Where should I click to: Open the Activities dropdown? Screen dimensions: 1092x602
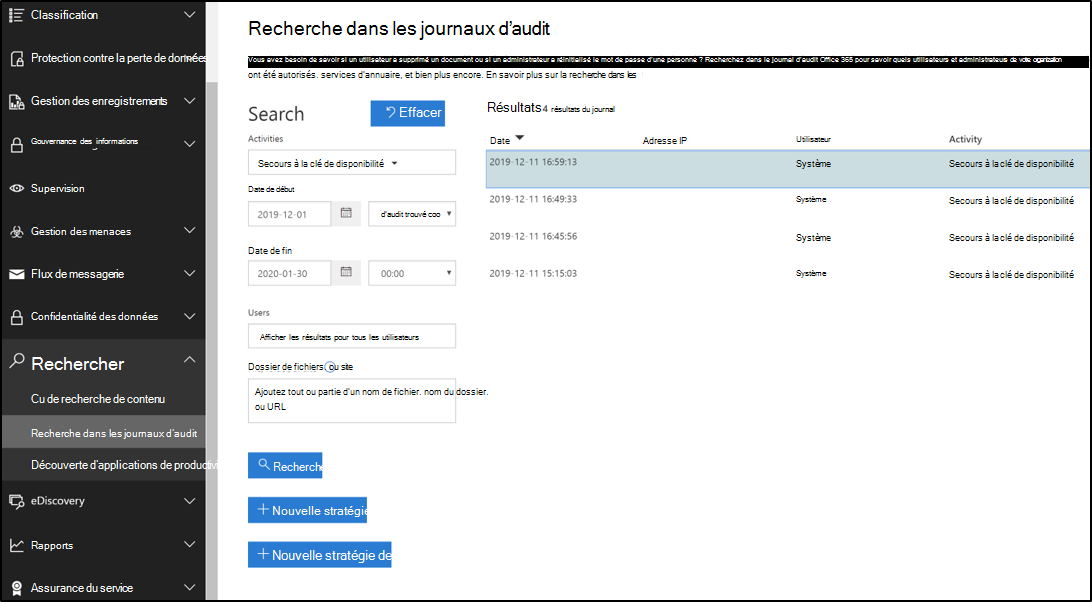(351, 161)
